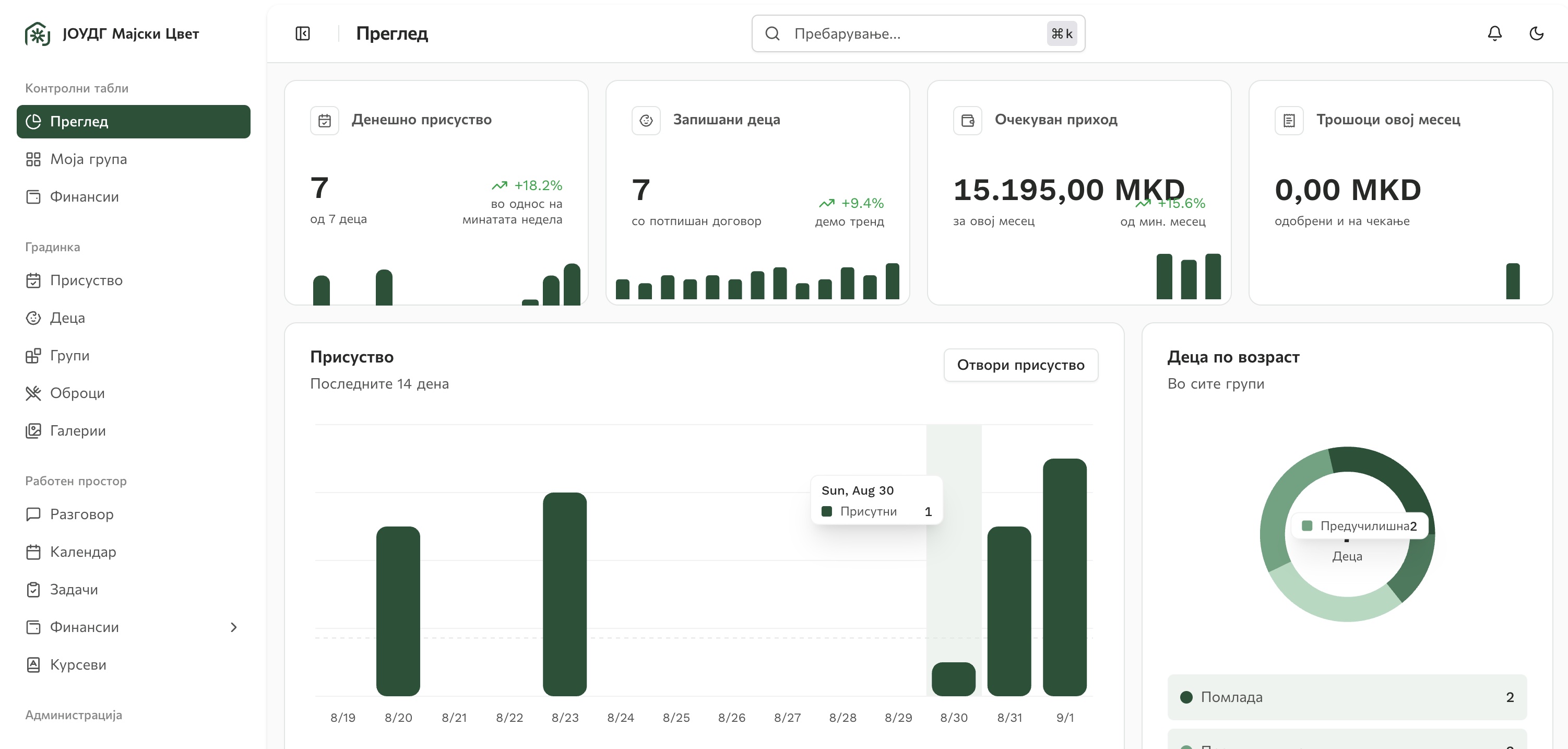
Task: Click the 15.195,00 MKD value
Action: pos(1069,190)
